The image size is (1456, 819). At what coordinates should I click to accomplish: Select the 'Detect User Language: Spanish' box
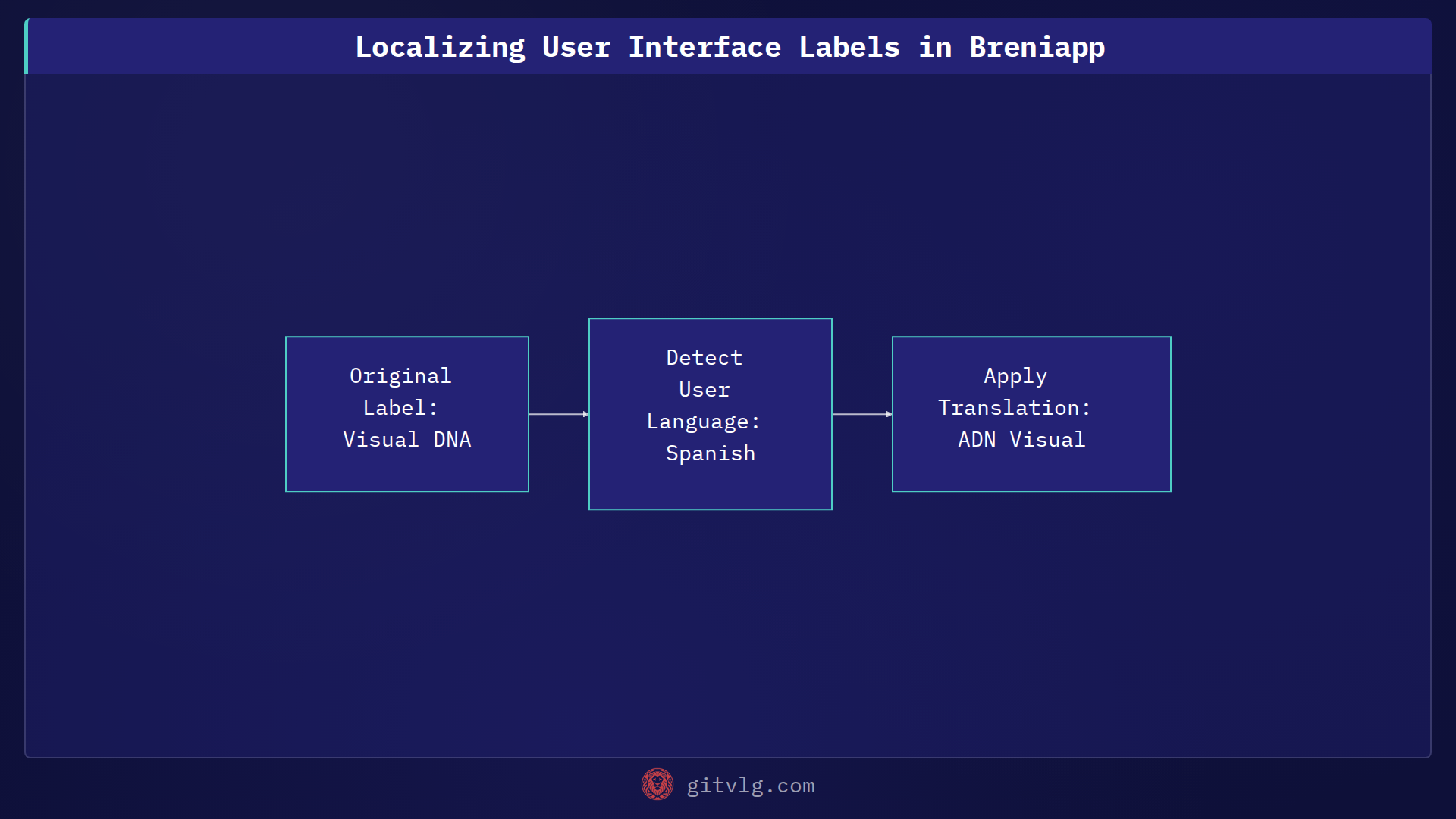click(x=711, y=414)
